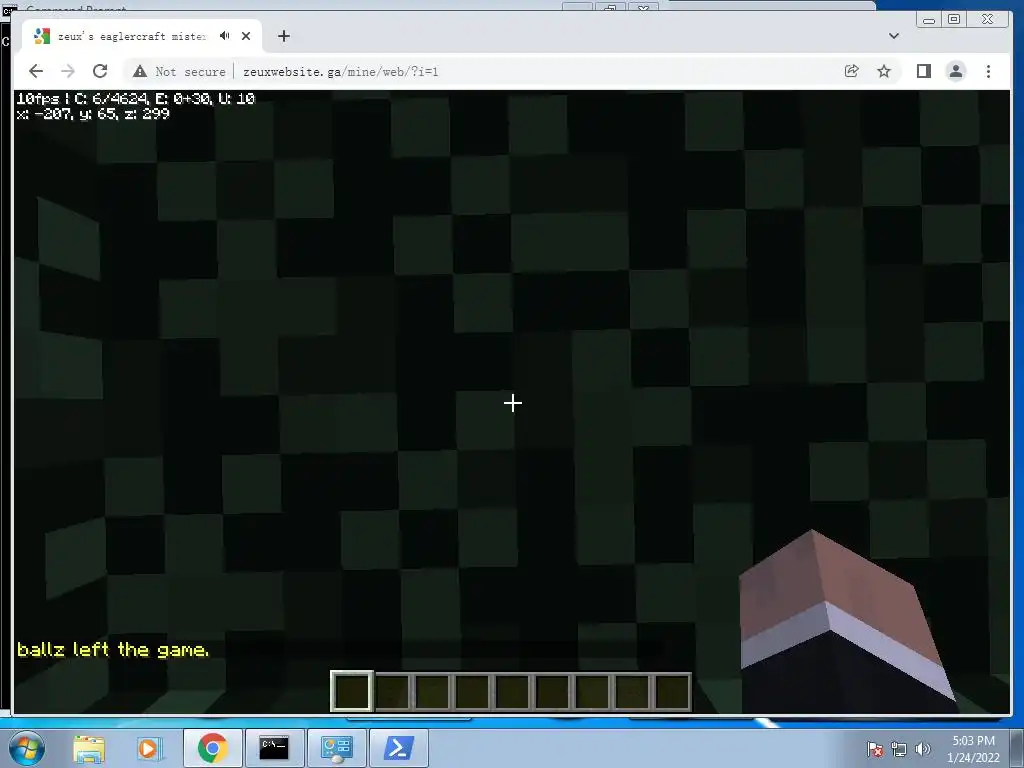Open a new tab with the plus button
This screenshot has height=768, width=1024.
283,36
